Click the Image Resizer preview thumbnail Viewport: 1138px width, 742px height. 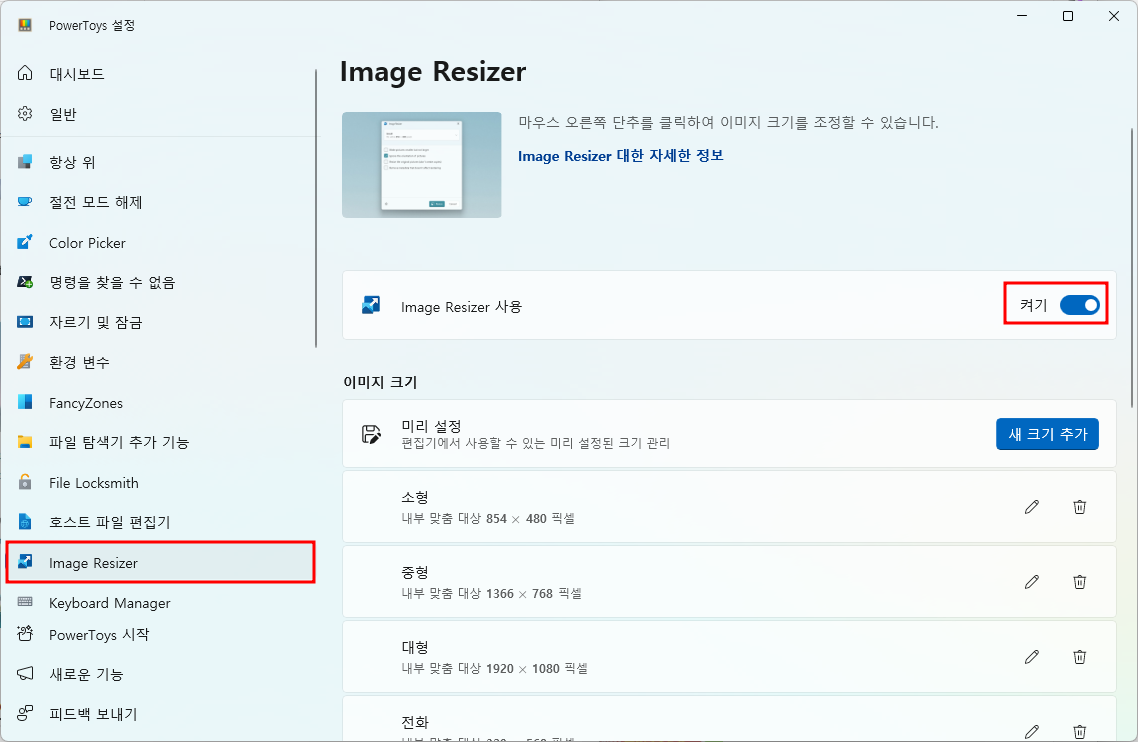[422, 165]
